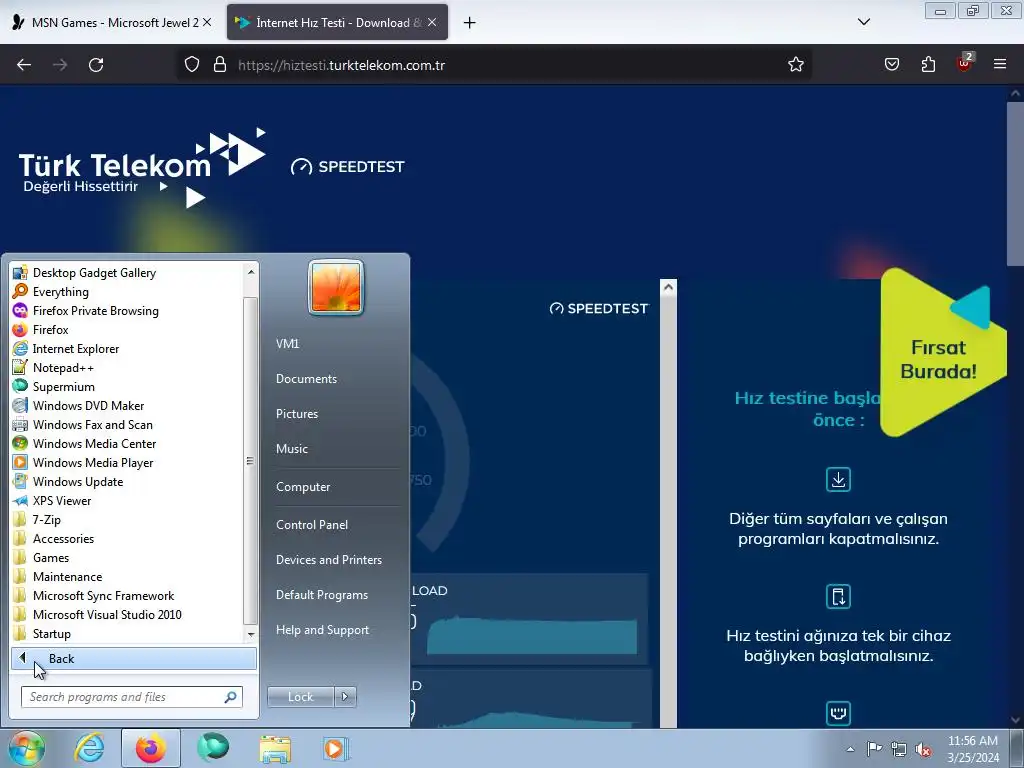
Task: Open Pictures from the Start menu
Action: point(297,414)
